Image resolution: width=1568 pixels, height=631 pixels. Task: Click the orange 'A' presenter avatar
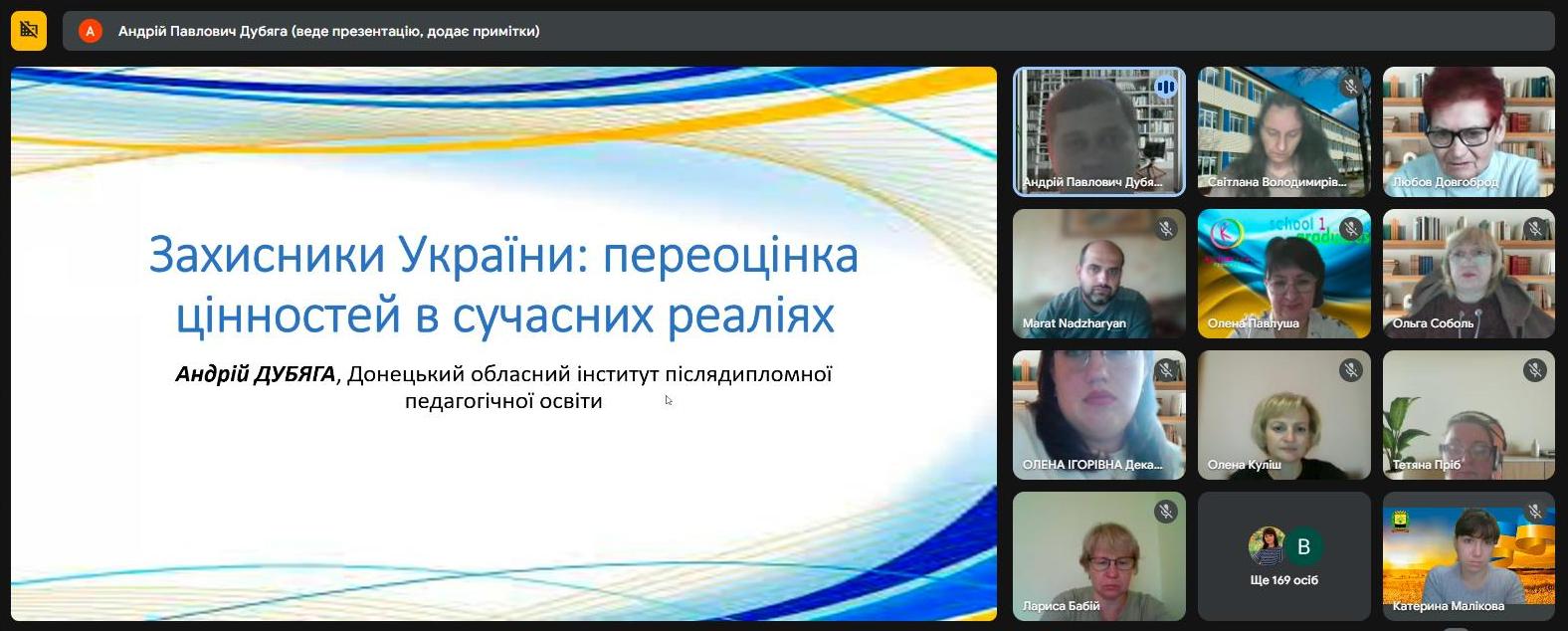pos(91,31)
